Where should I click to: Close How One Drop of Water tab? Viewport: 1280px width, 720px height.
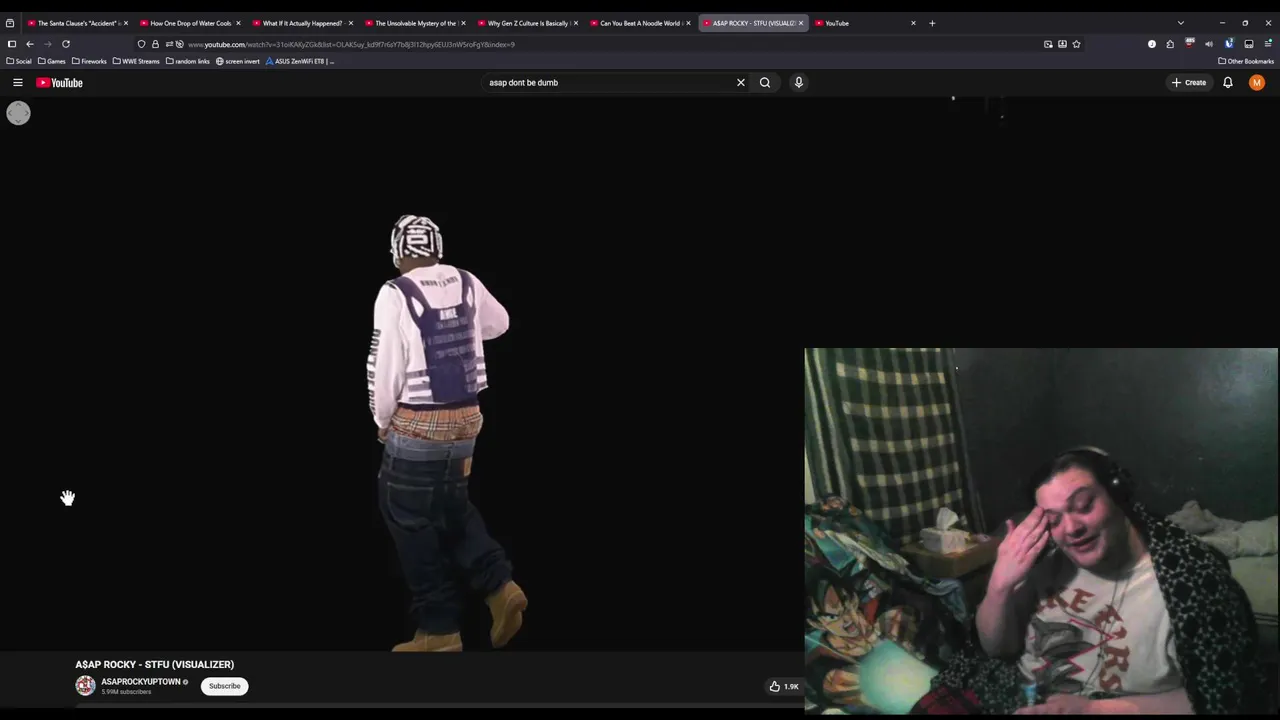[x=238, y=23]
